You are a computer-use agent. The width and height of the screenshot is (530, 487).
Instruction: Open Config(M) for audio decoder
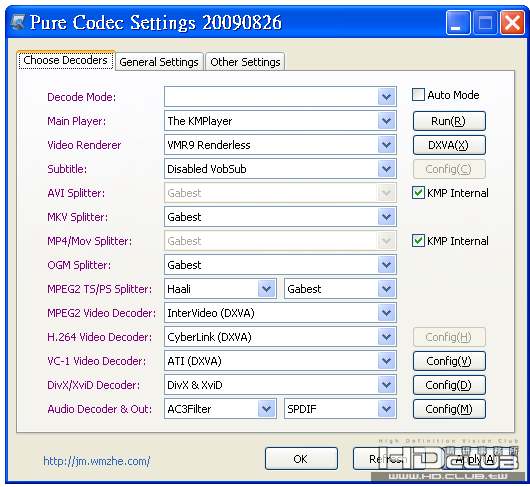tap(449, 409)
